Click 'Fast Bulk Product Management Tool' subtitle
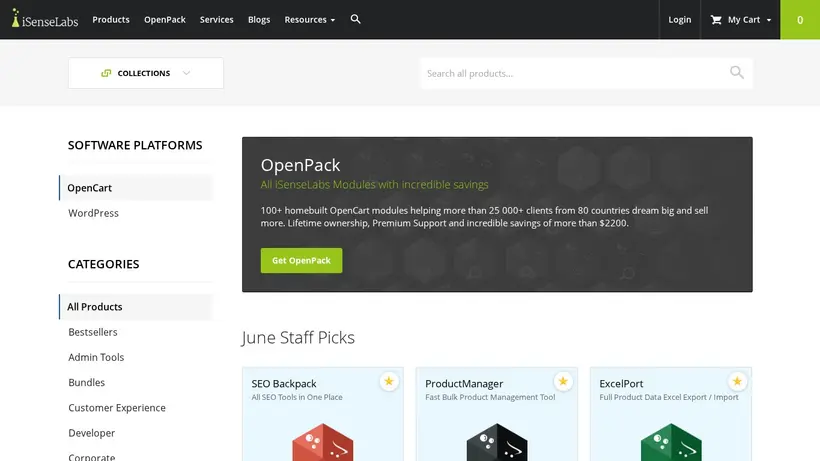 pos(490,397)
